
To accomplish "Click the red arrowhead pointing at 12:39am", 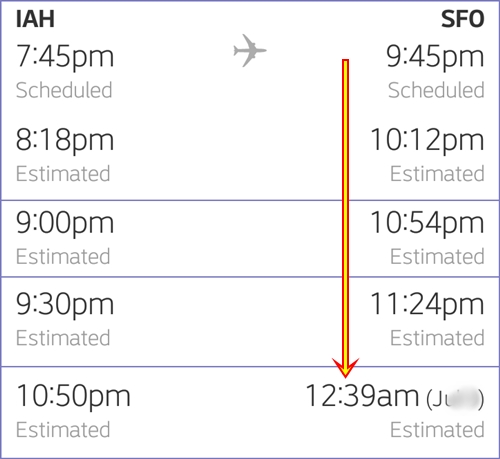I will (x=345, y=368).
